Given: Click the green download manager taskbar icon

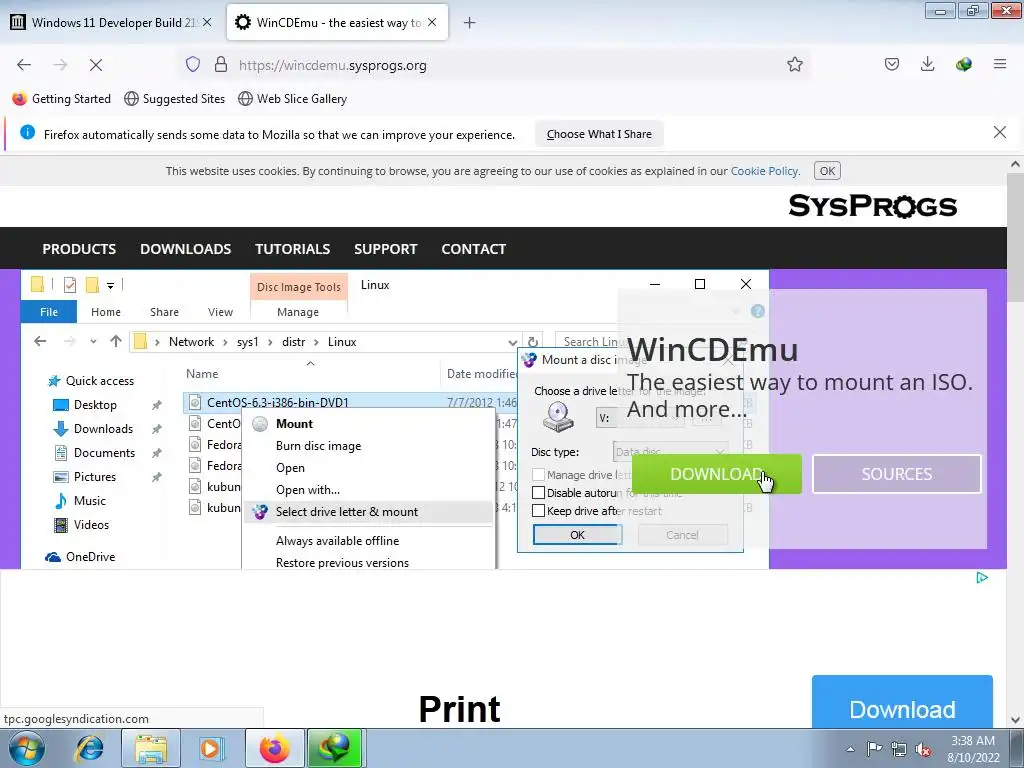Looking at the screenshot, I should click(x=334, y=748).
